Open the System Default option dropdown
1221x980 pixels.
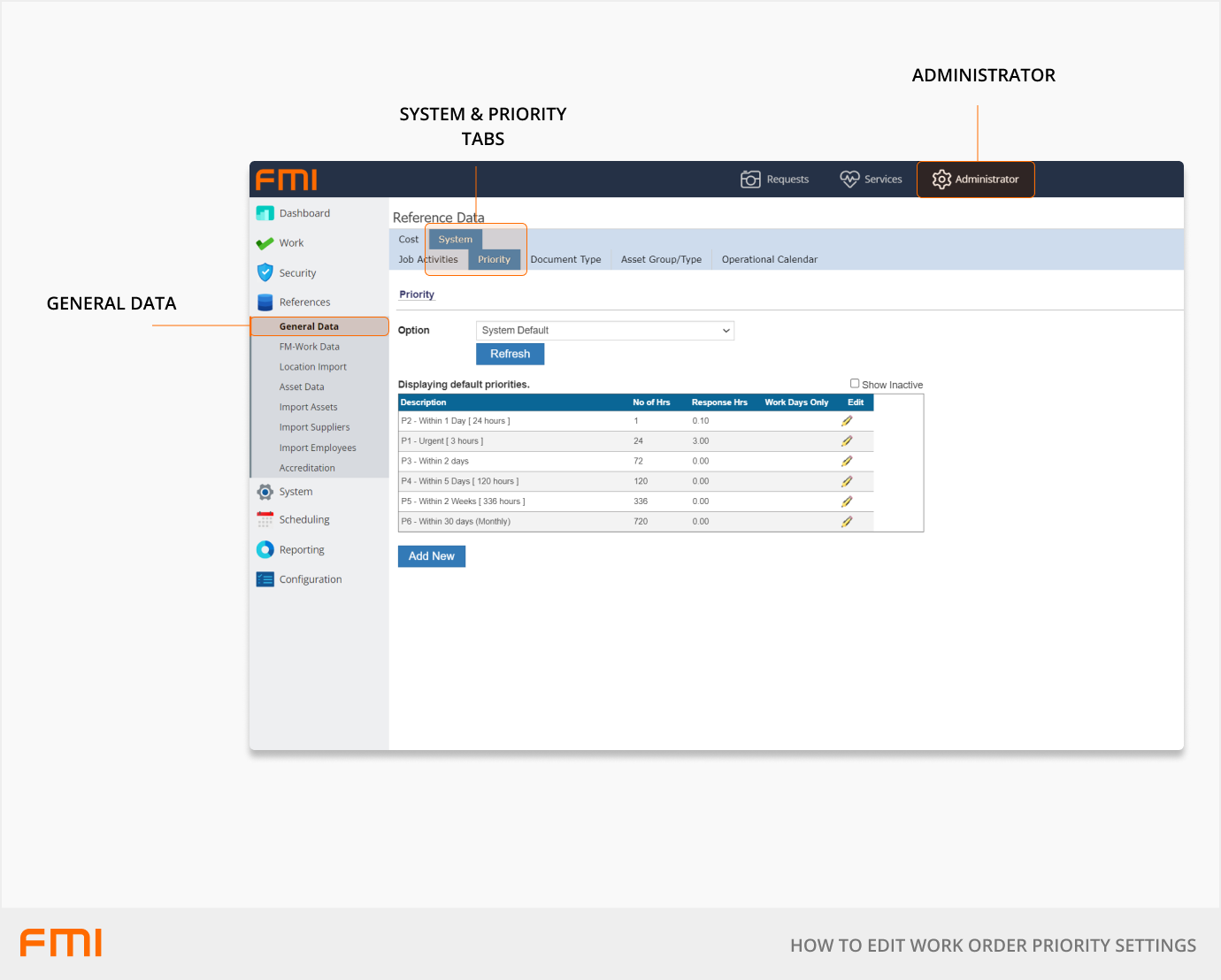(x=604, y=330)
